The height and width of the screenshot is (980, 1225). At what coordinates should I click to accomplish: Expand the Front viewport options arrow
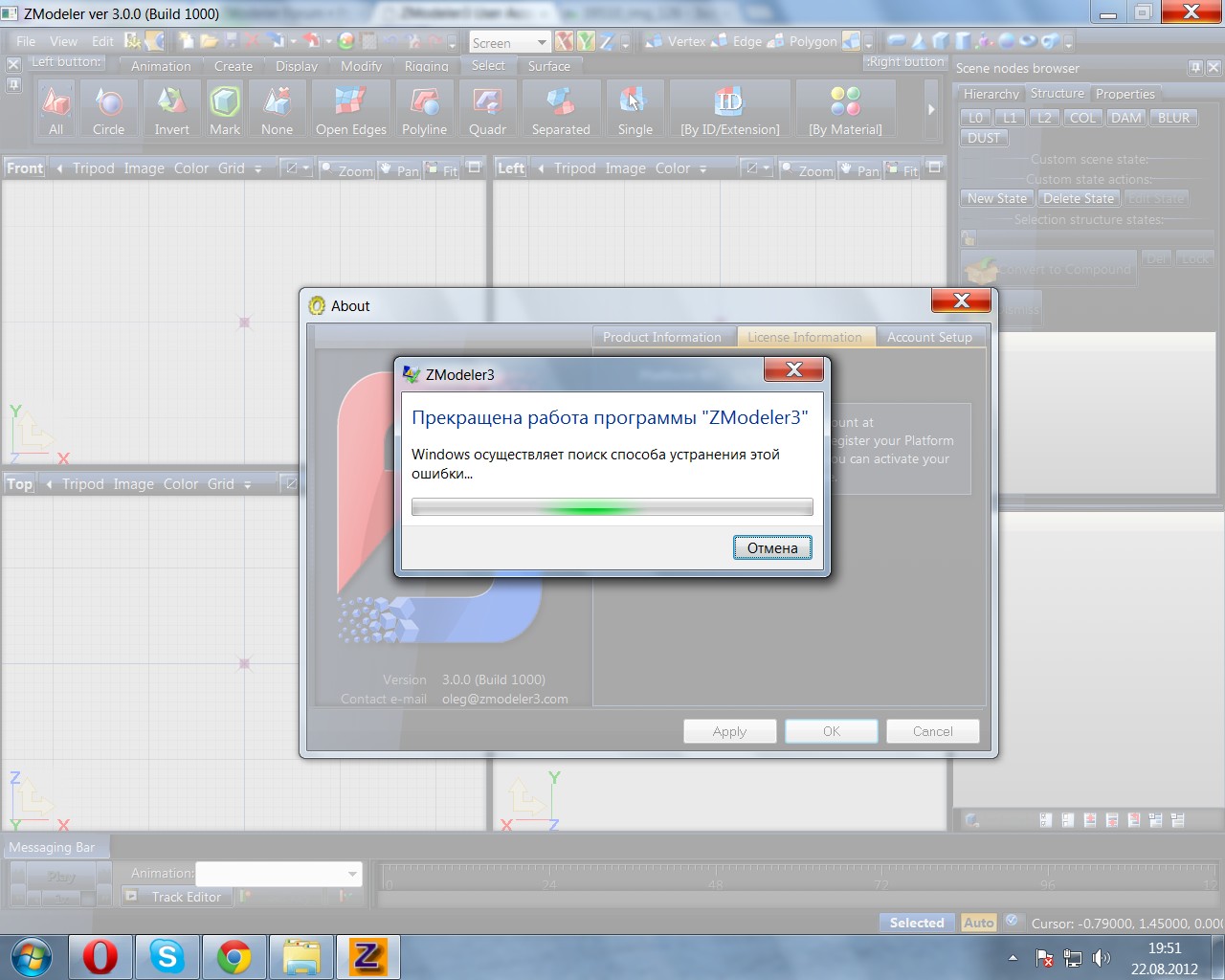pyautogui.click(x=257, y=168)
